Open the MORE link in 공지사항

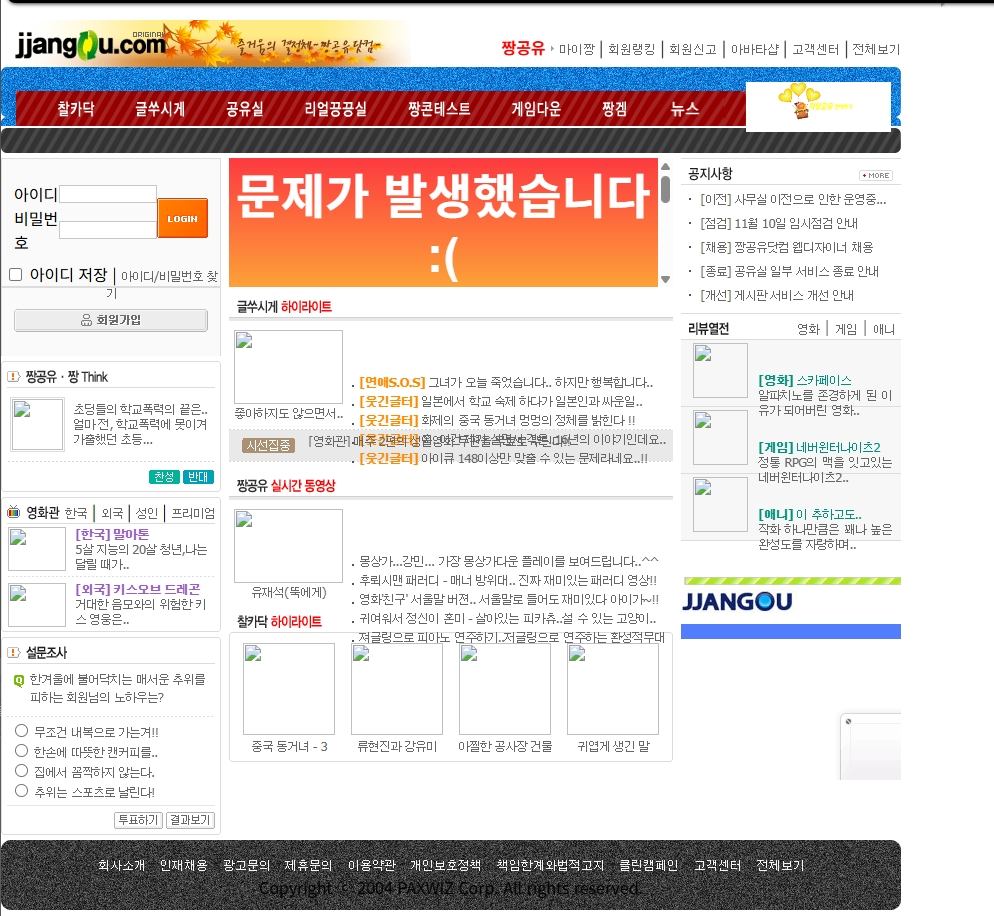point(875,175)
